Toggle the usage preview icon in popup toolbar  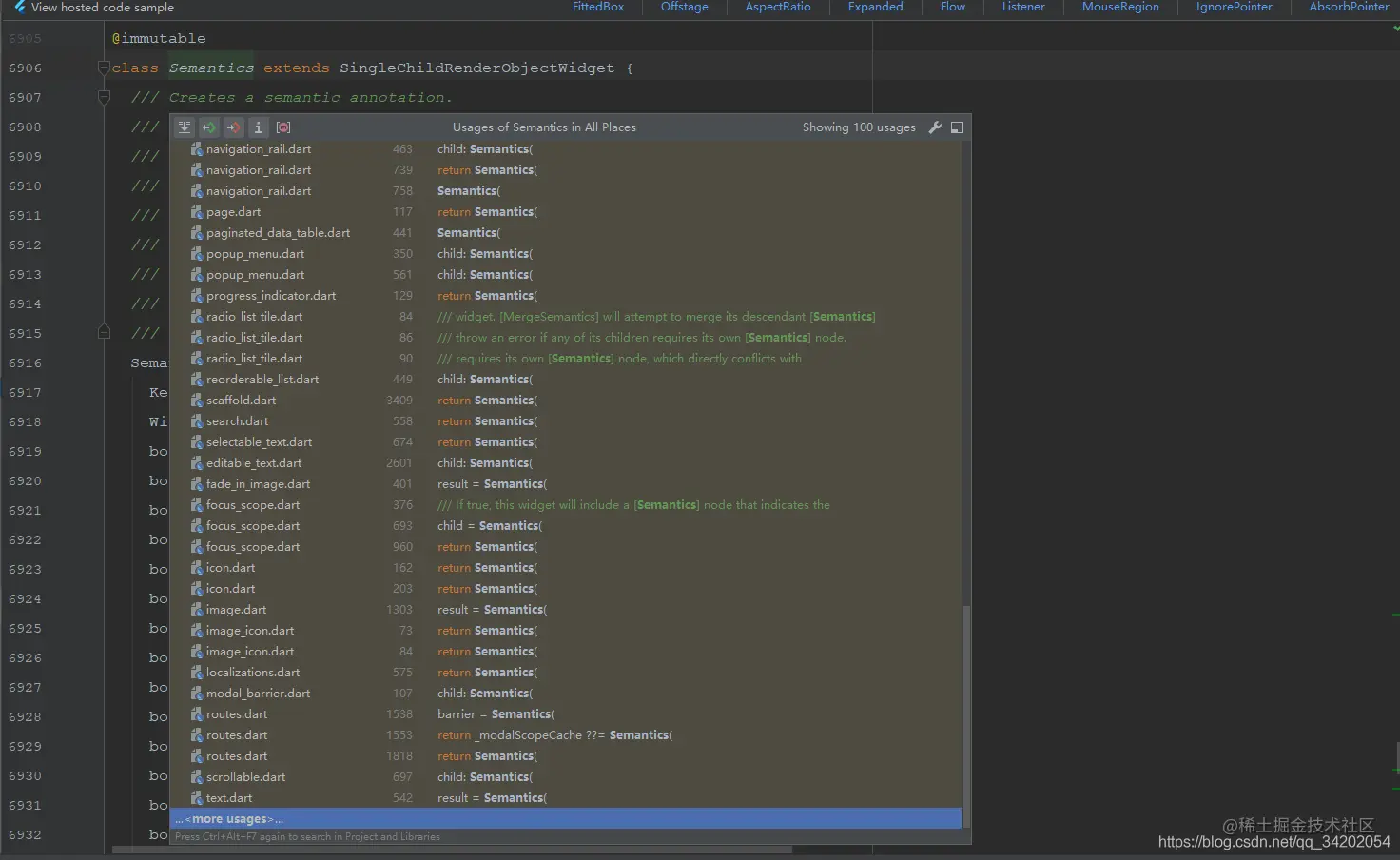tap(283, 127)
